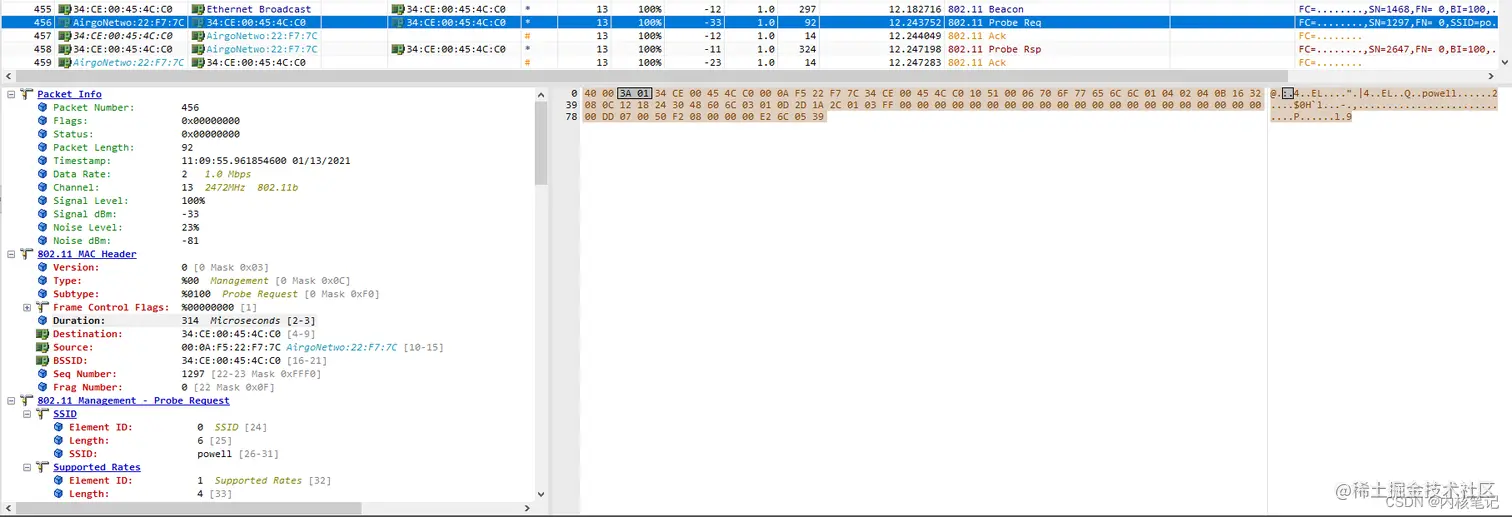Collapse the 802.11 MAC Header section

pos(11,254)
